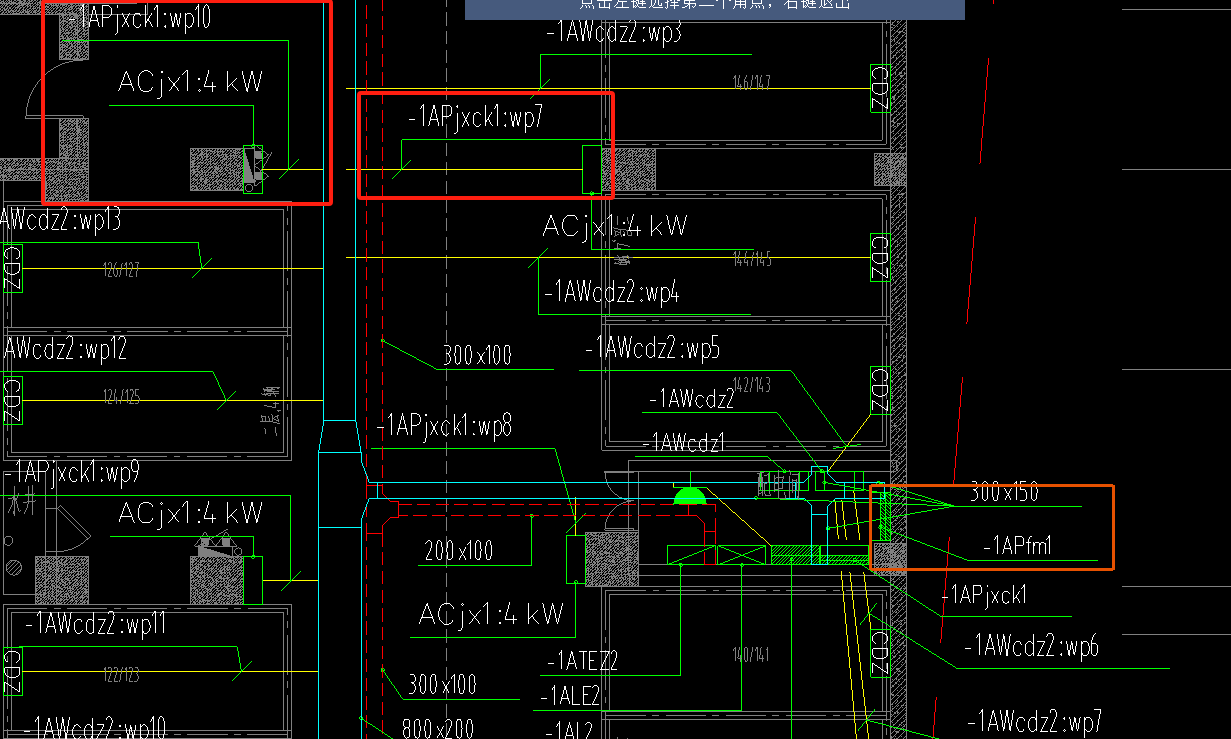Click the -1AWcdz2:wp6 label

click(1031, 647)
